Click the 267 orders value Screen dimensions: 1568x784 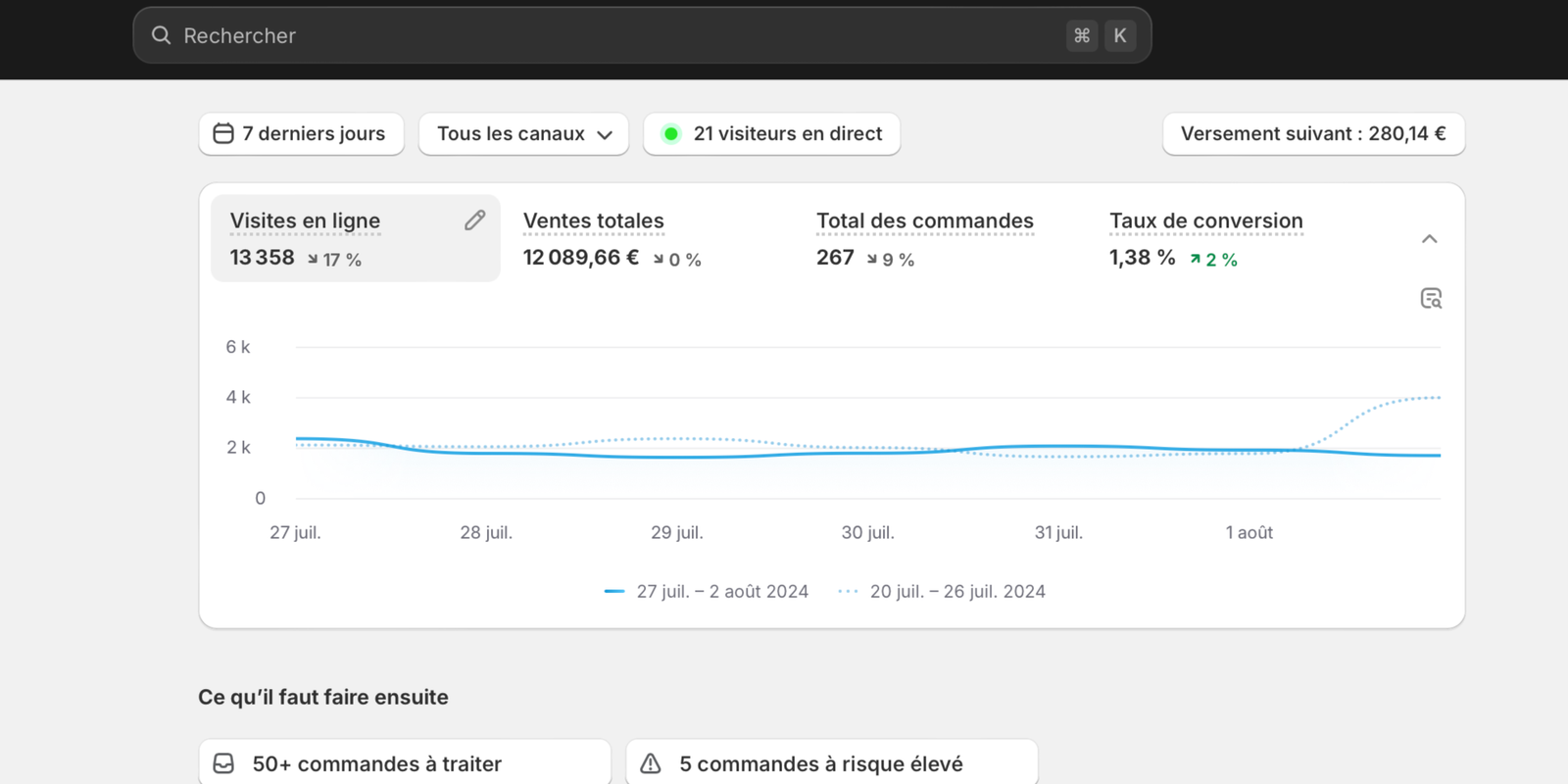[835, 258]
